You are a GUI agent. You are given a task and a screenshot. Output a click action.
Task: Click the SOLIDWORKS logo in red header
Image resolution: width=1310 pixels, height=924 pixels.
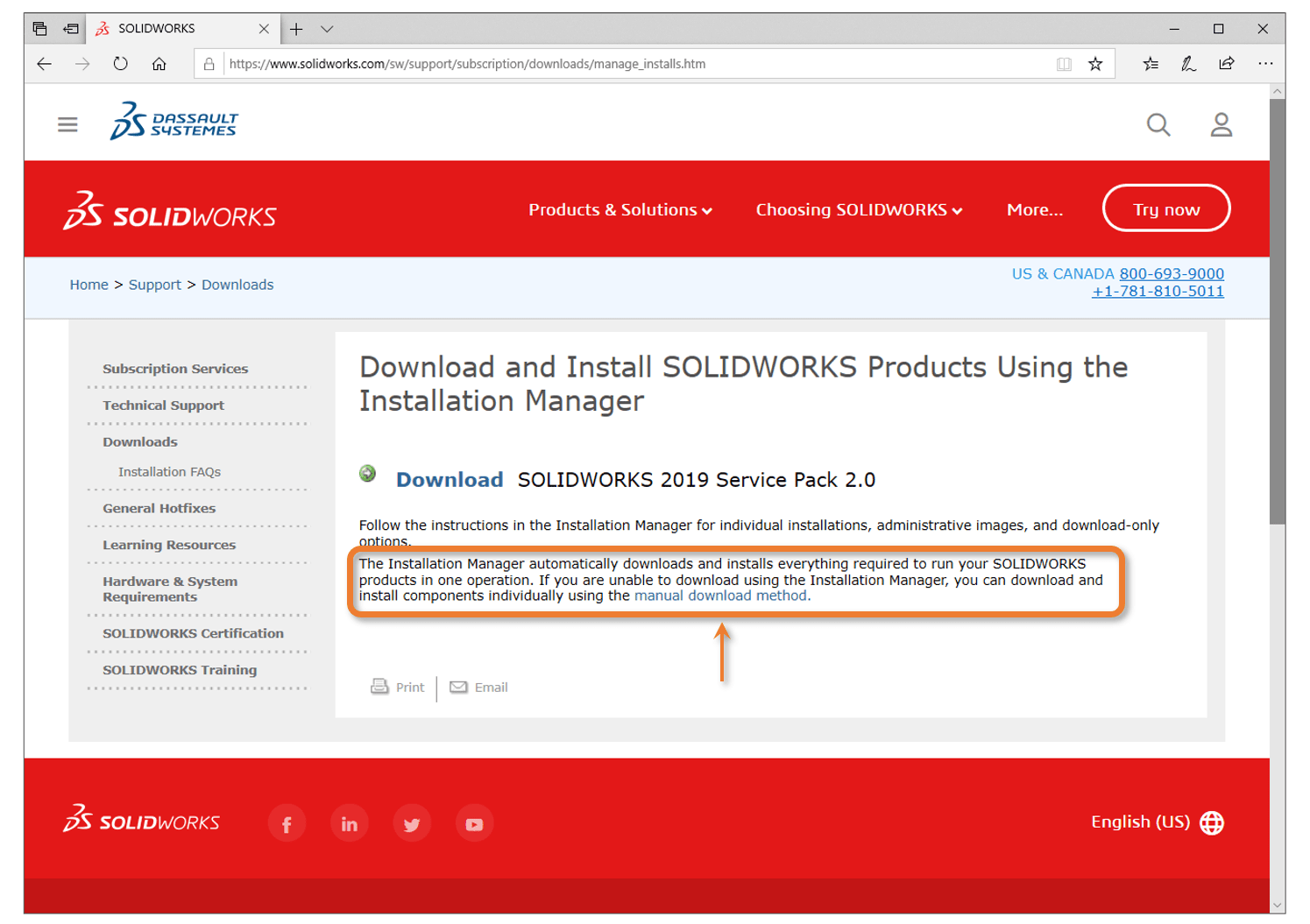point(170,211)
